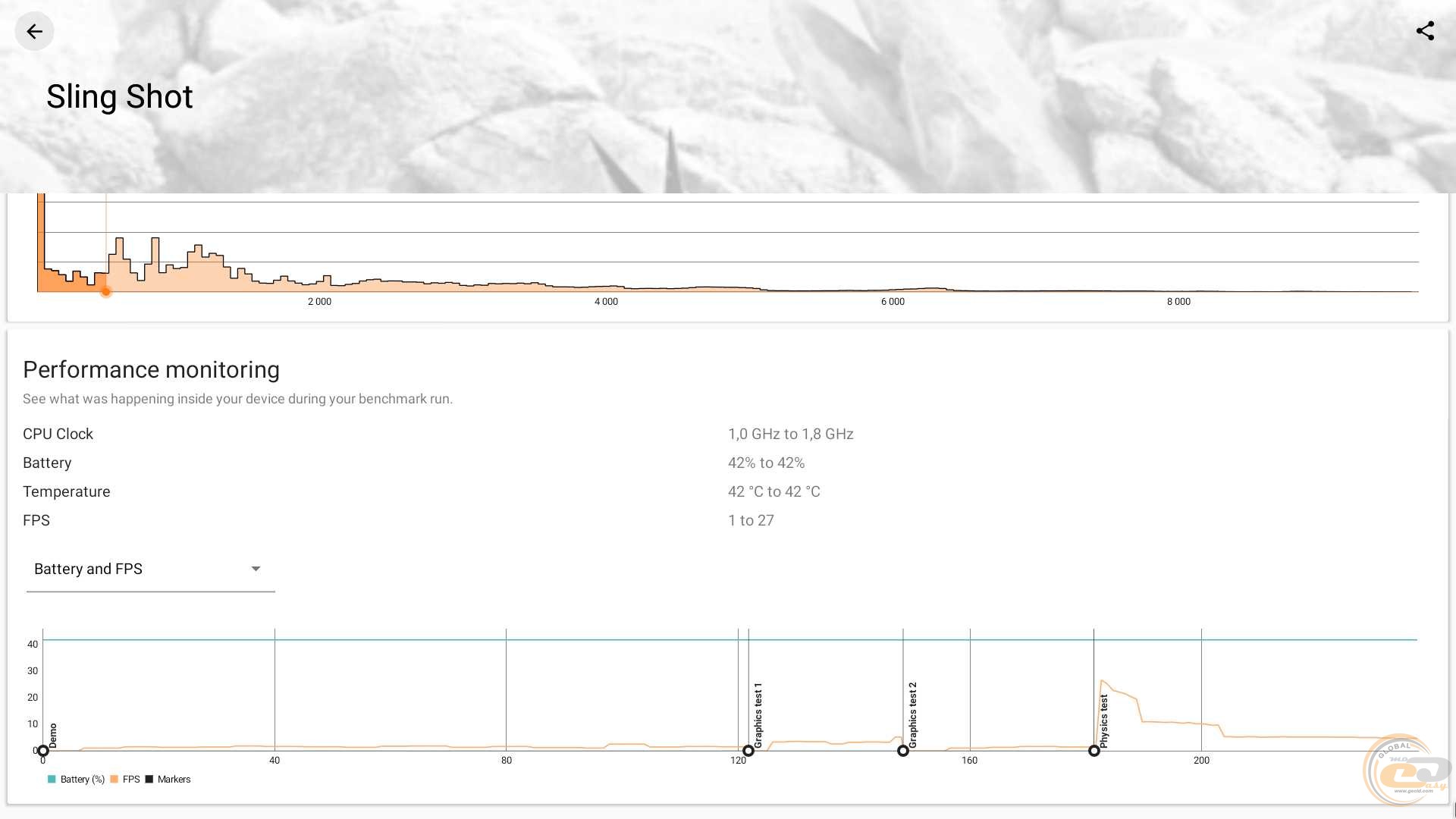This screenshot has height=819, width=1456.
Task: Open the share menu icon
Action: click(1425, 31)
